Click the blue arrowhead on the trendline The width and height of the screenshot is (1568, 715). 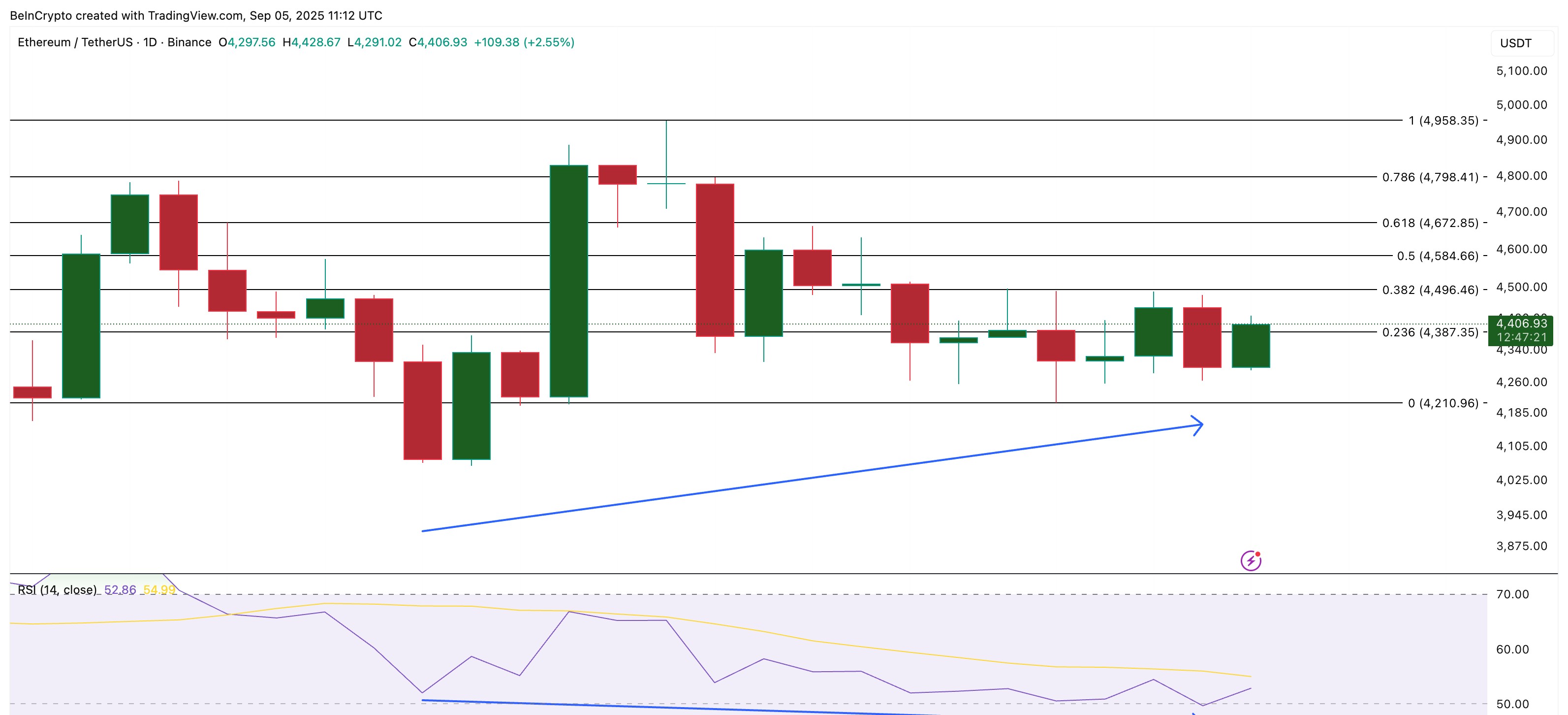pyautogui.click(x=1197, y=425)
